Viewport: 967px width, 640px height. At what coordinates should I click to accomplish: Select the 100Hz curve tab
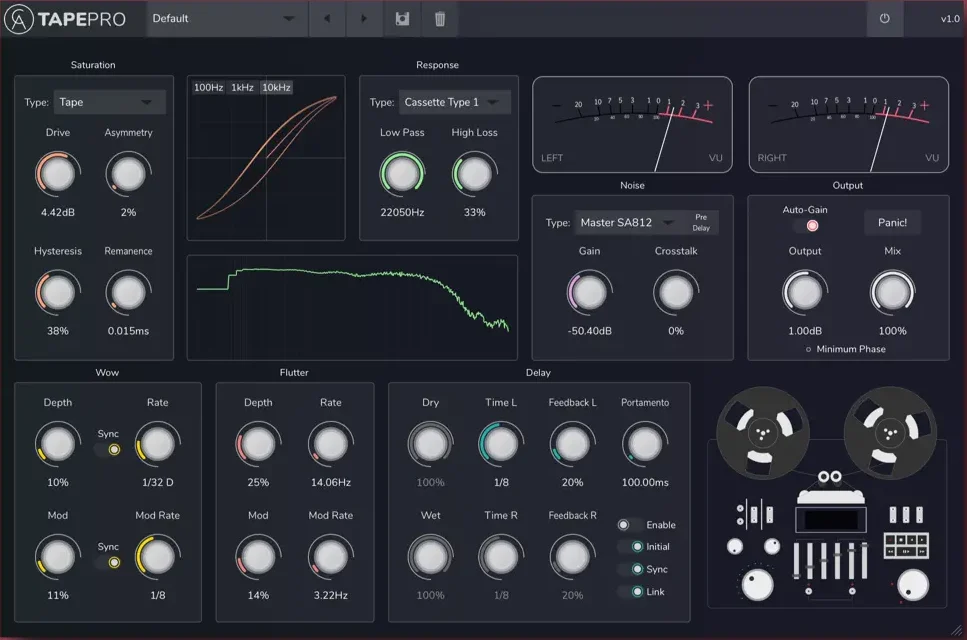click(208, 88)
